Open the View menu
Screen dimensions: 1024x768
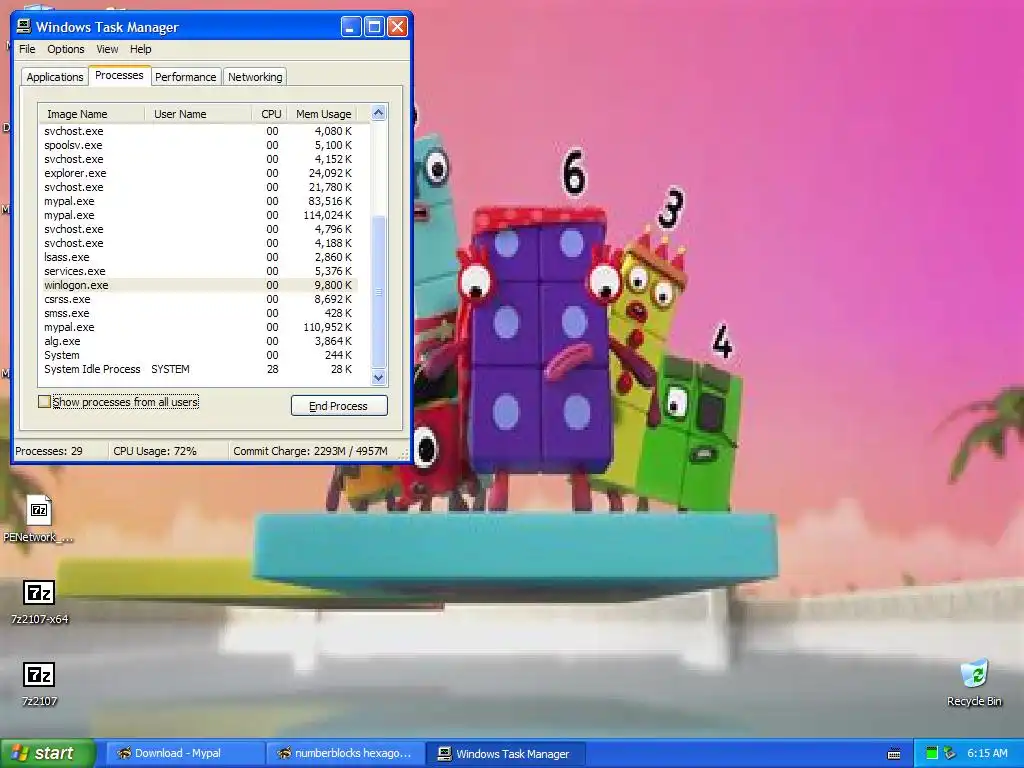coord(107,49)
